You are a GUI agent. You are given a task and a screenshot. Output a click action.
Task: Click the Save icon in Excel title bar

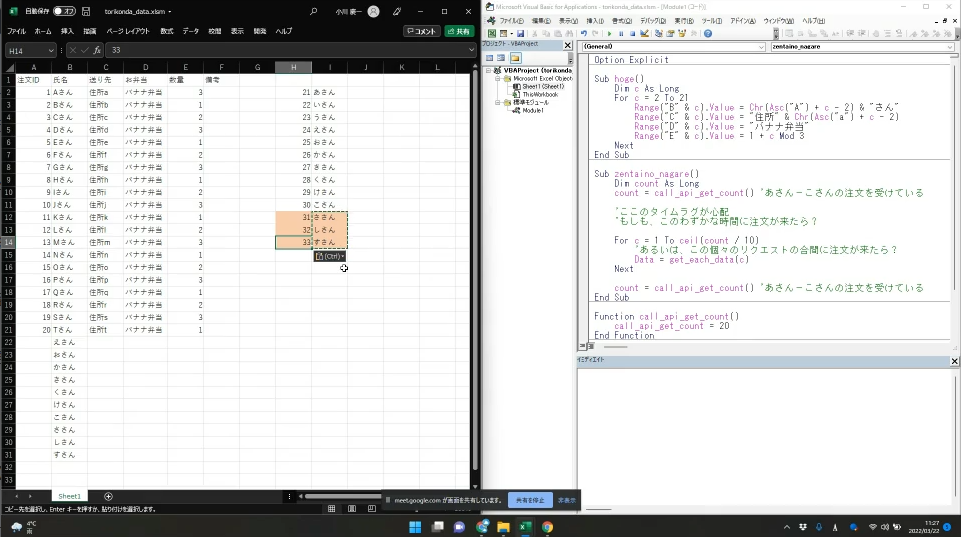click(x=86, y=11)
